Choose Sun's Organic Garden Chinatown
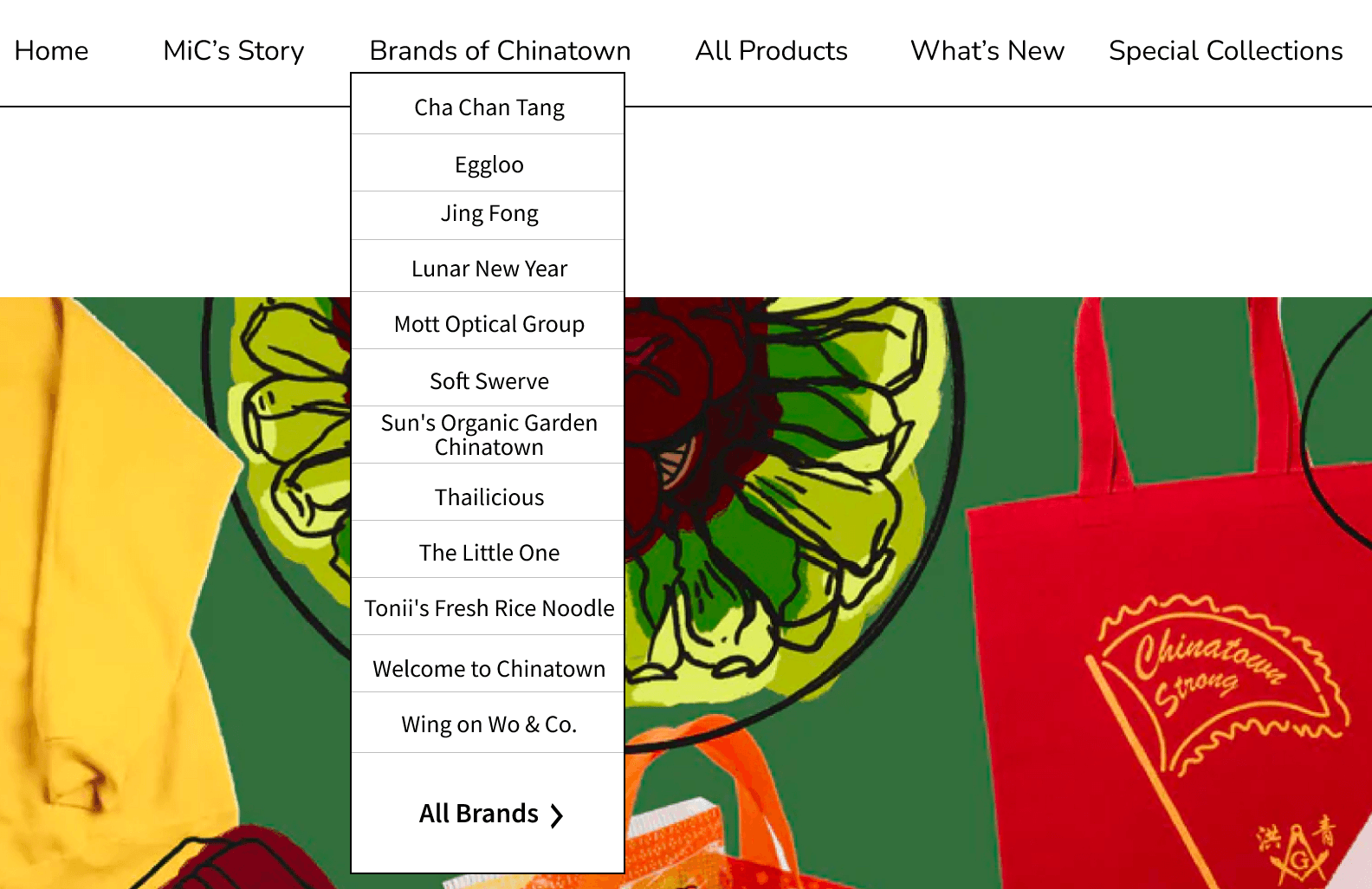1372x889 pixels. click(489, 435)
